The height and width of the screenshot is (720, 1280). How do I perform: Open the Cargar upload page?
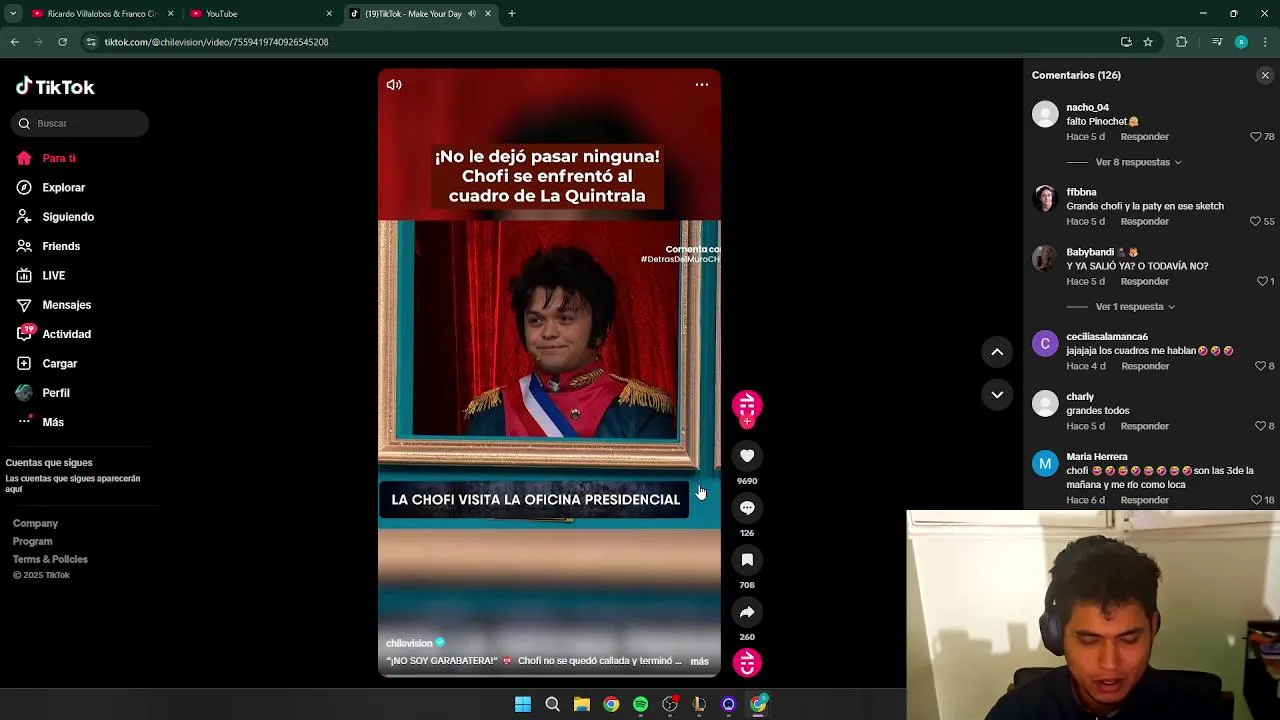pos(46,364)
